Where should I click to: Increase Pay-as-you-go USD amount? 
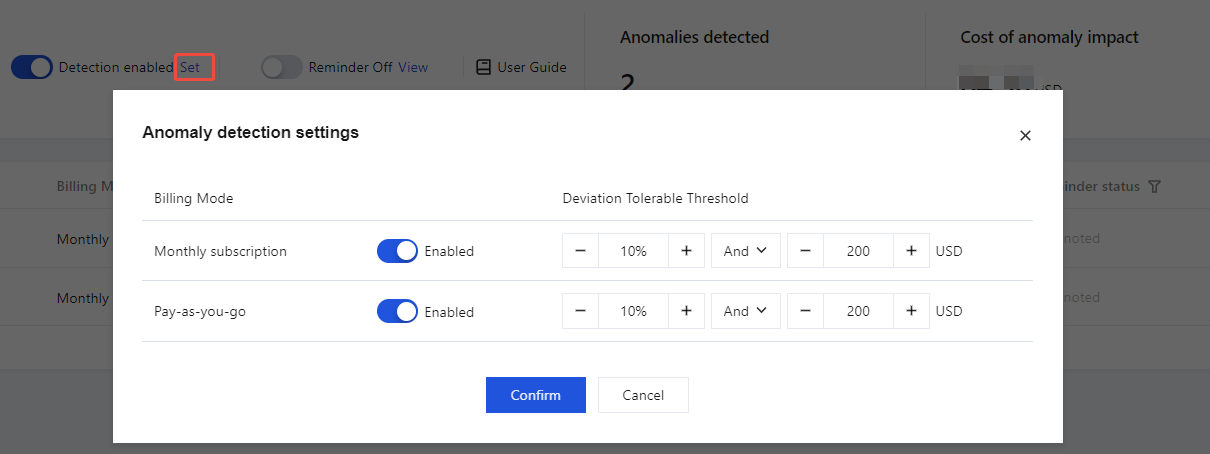pos(911,311)
